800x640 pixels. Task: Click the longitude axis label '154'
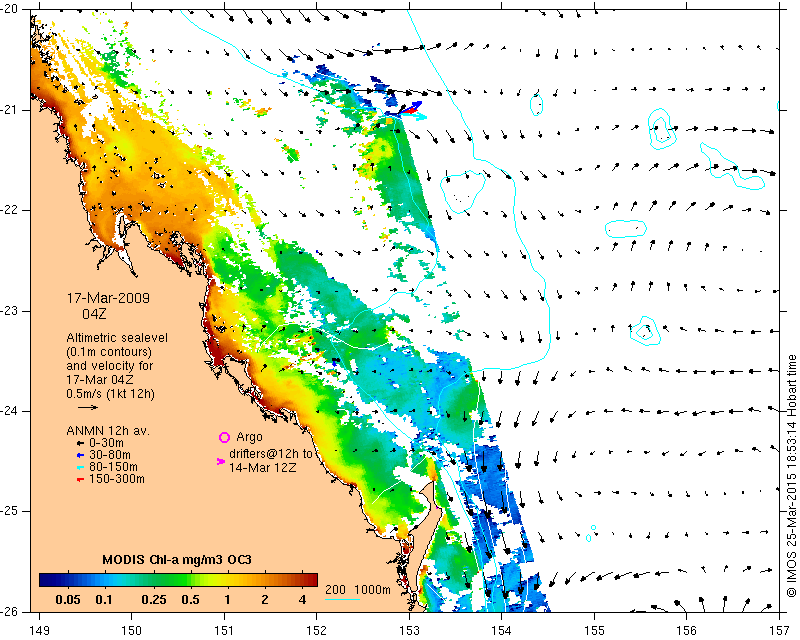point(502,631)
